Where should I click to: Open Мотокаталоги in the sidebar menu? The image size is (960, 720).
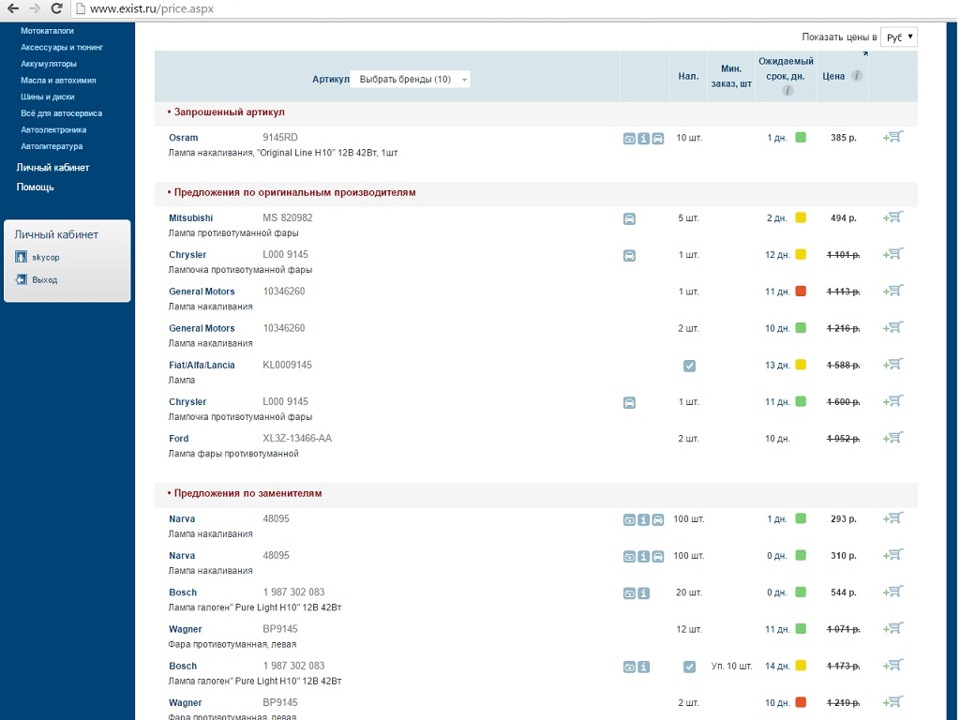point(47,31)
